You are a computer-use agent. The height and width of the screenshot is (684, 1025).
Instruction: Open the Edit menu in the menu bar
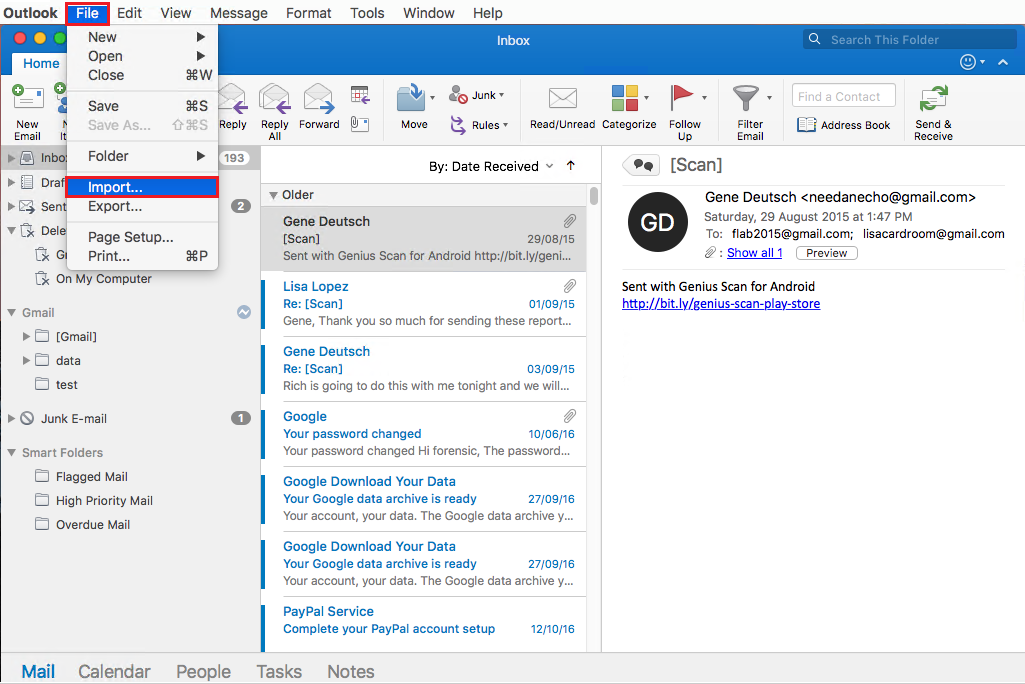pos(129,13)
